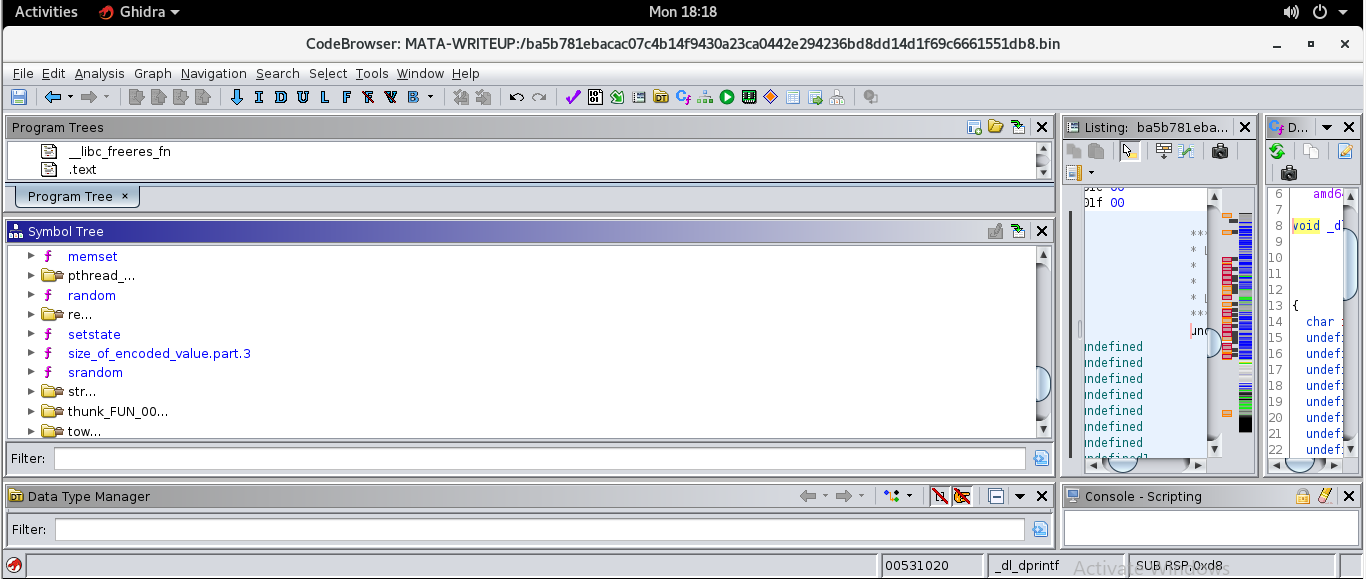Click the Save icon in toolbar
This screenshot has height=579, width=1366.
19,97
